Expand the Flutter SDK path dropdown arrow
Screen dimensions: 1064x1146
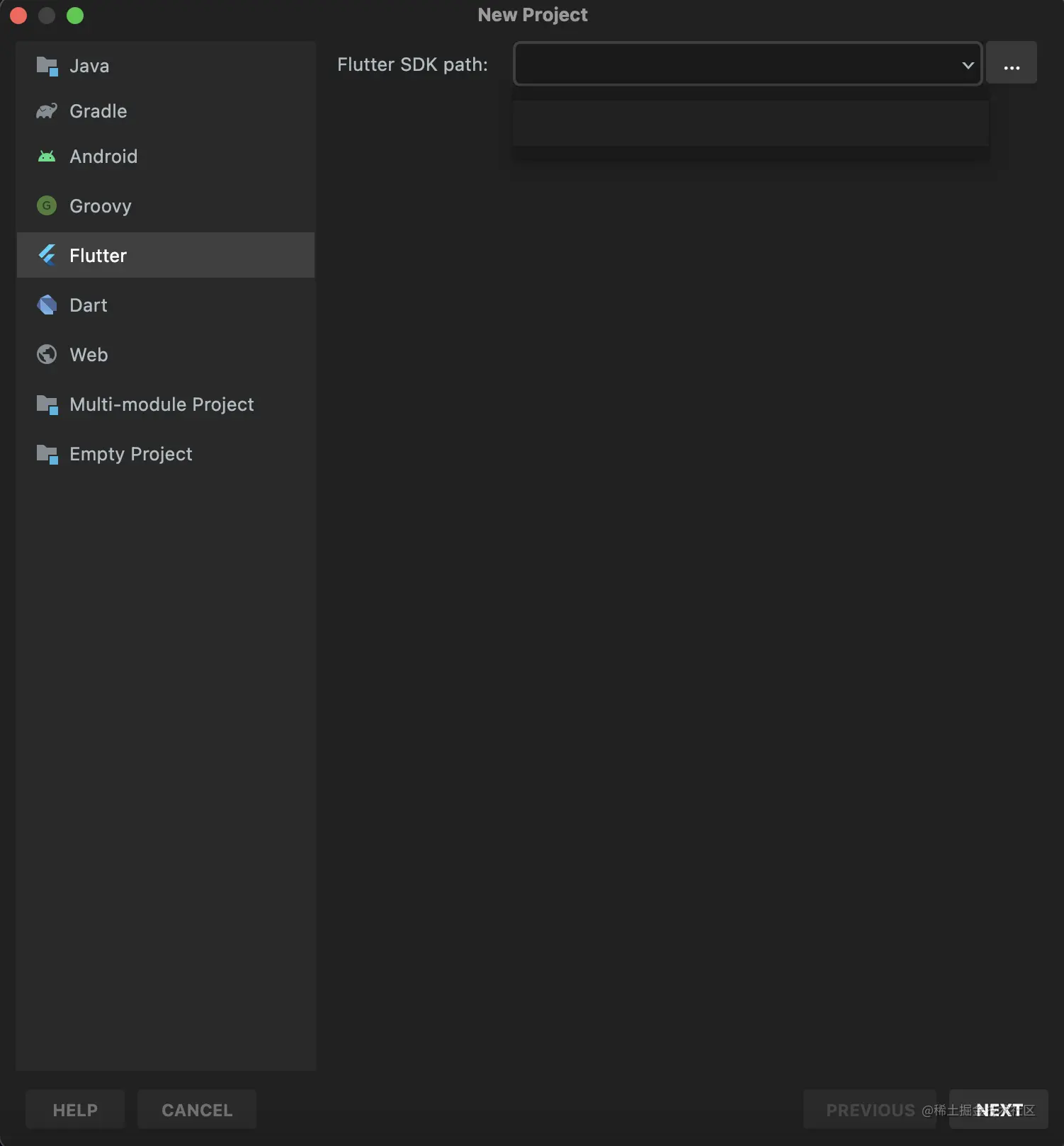point(968,65)
